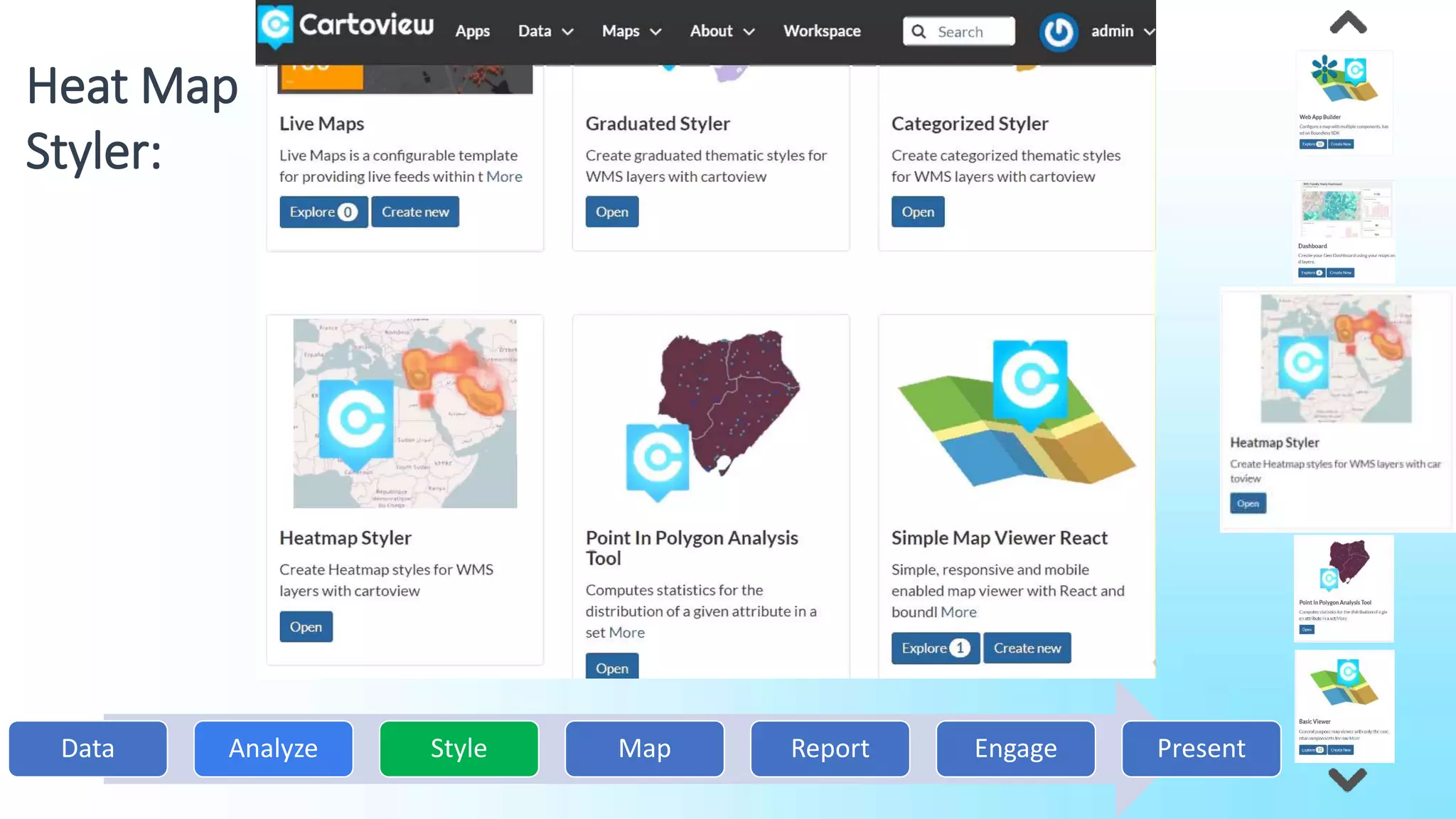The image size is (1456, 819).
Task: Click the Live Maps card title
Action: point(321,124)
